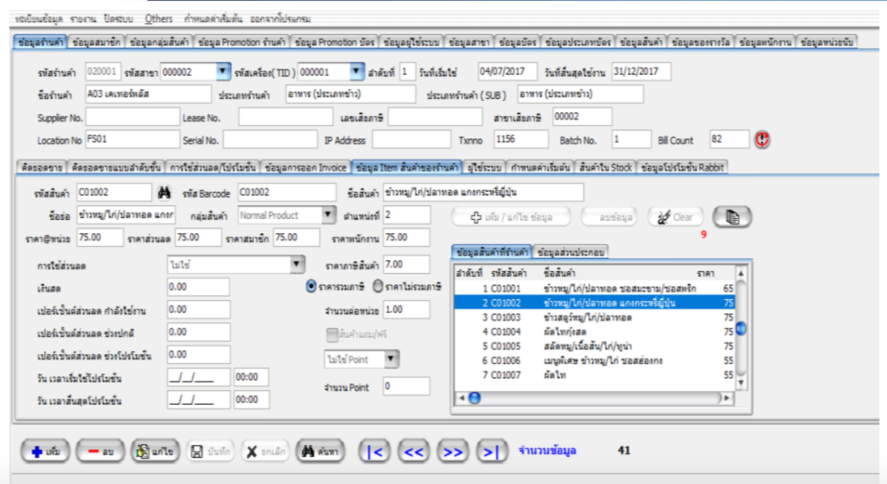
Task: Click the เพิ่ม add button at bottom left
Action: coord(45,452)
